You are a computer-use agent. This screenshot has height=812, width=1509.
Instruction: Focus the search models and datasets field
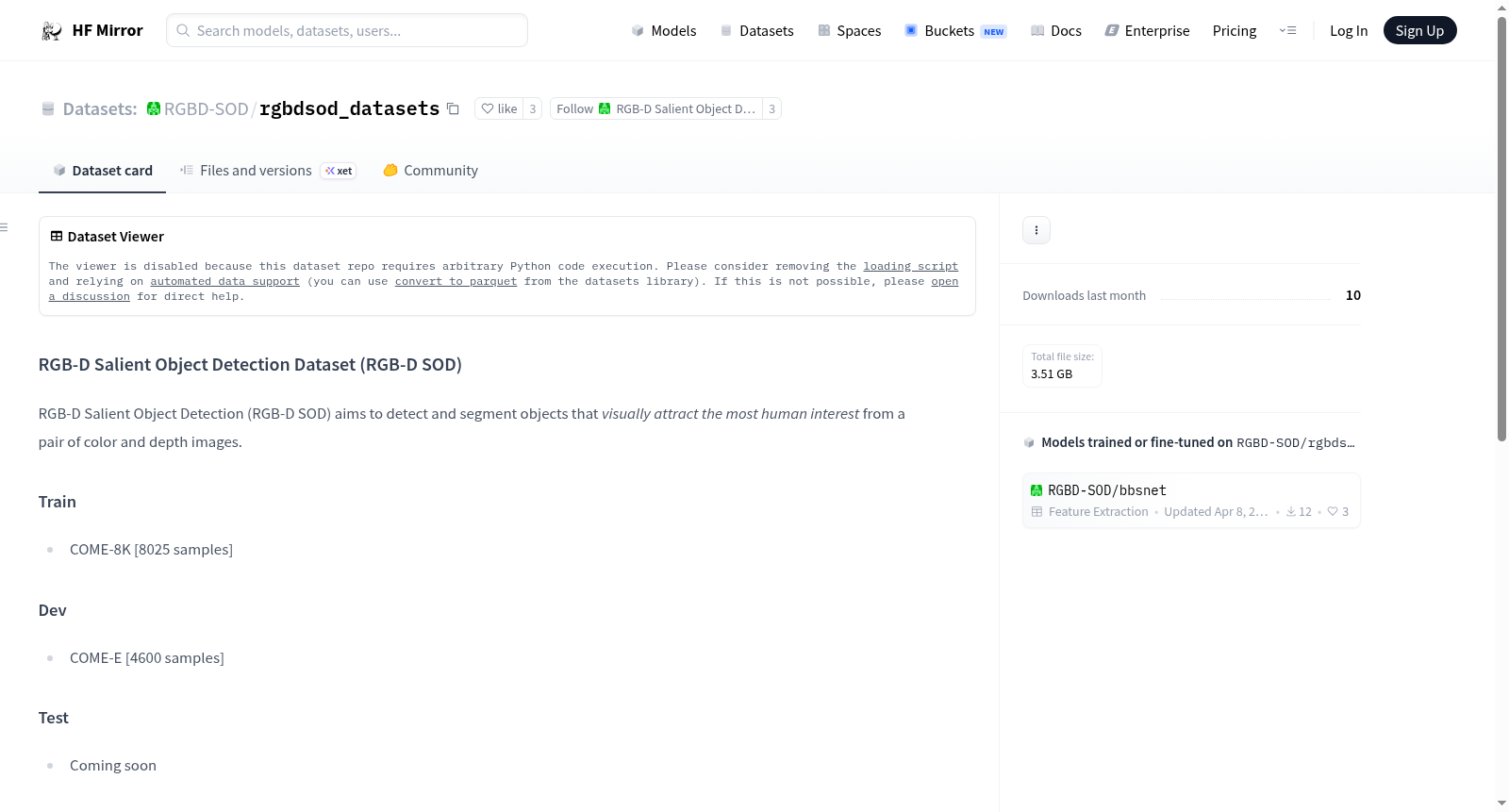(x=347, y=30)
